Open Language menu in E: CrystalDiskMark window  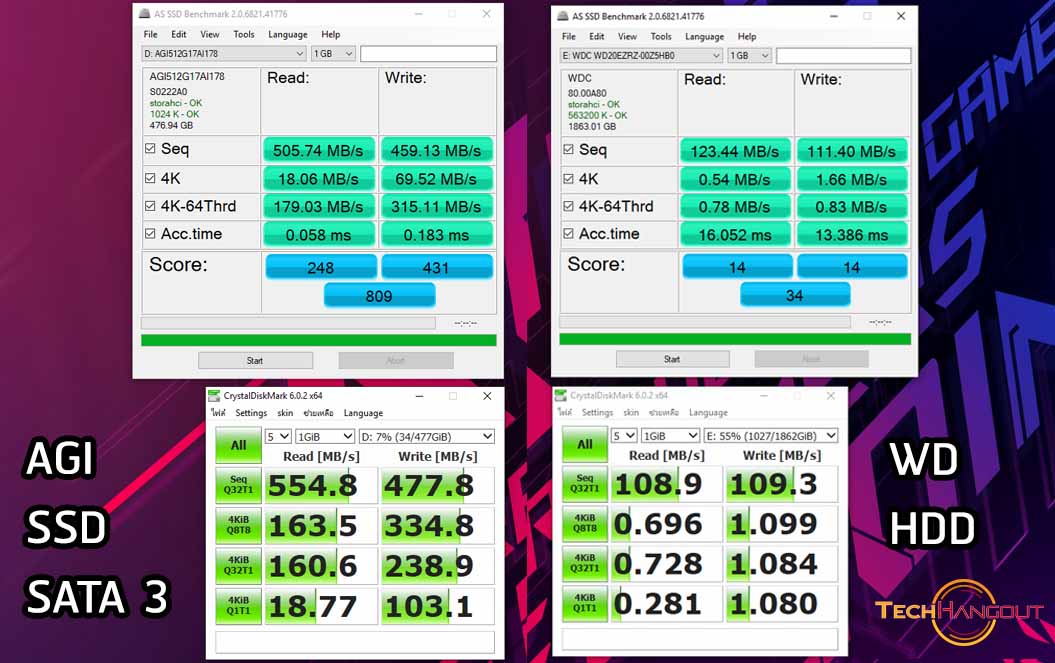(708, 412)
